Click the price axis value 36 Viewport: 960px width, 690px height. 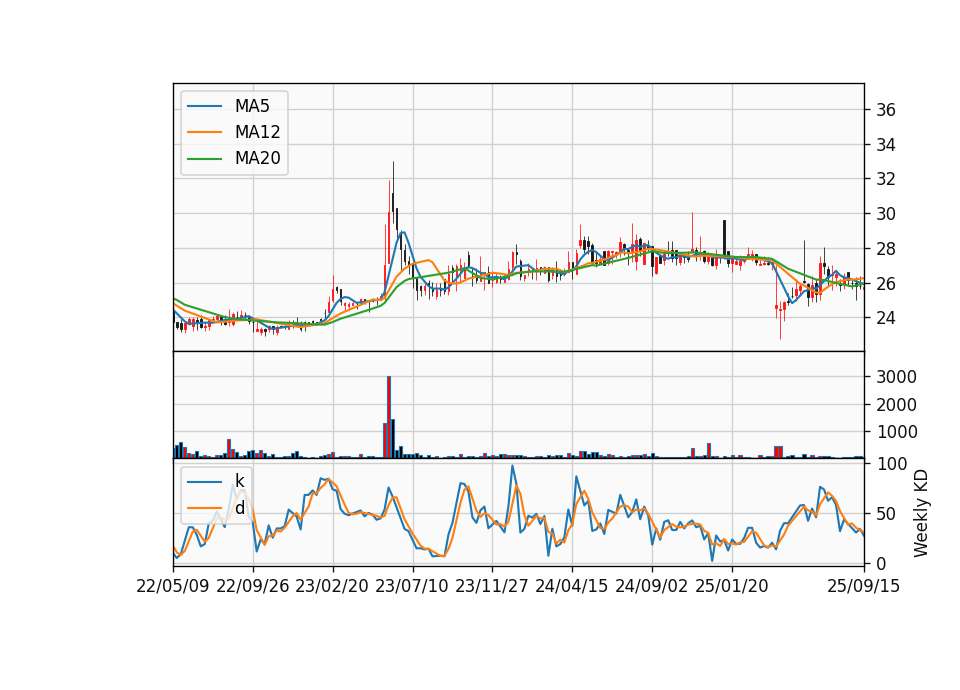click(x=885, y=110)
